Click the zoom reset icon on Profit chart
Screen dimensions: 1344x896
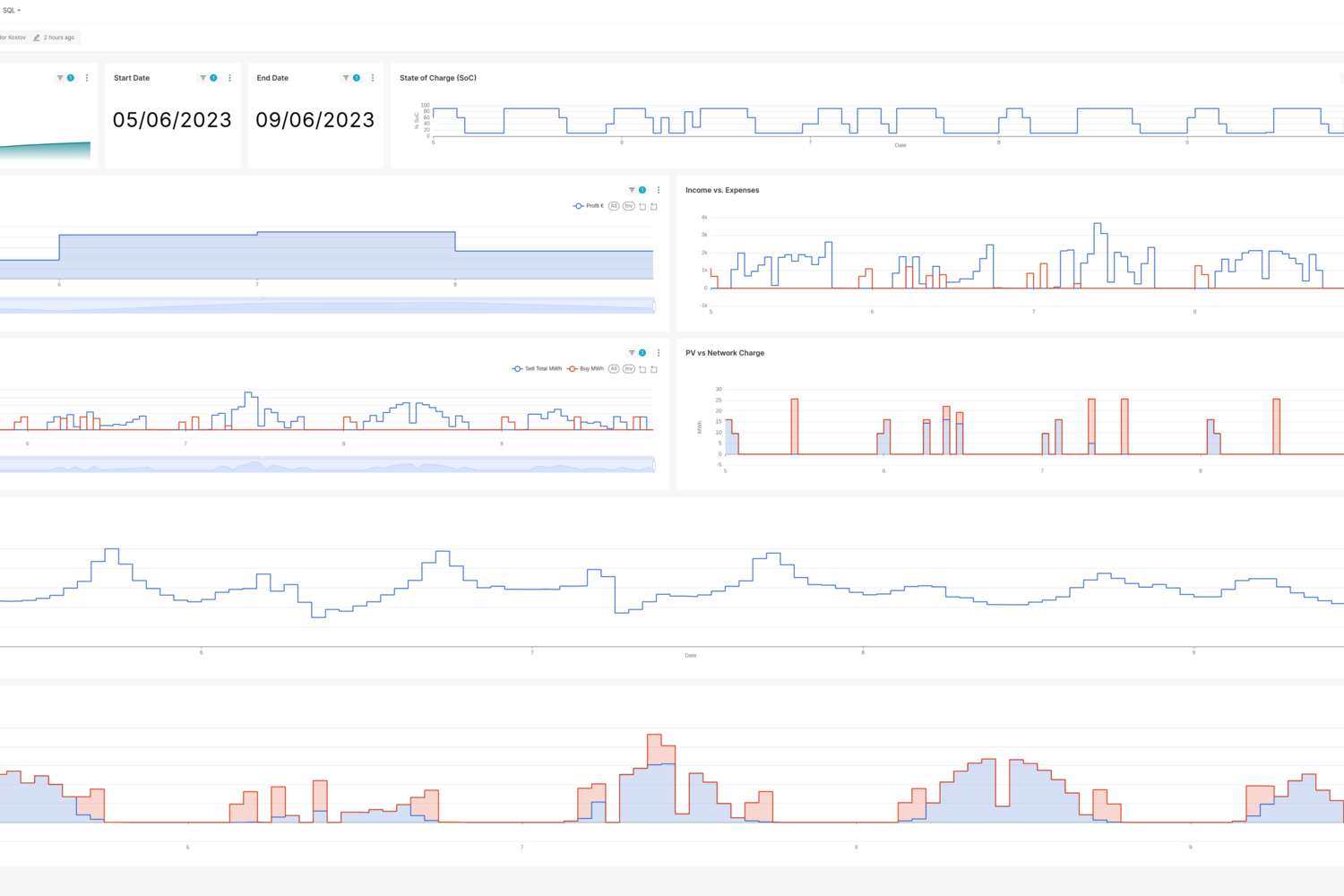point(654,207)
